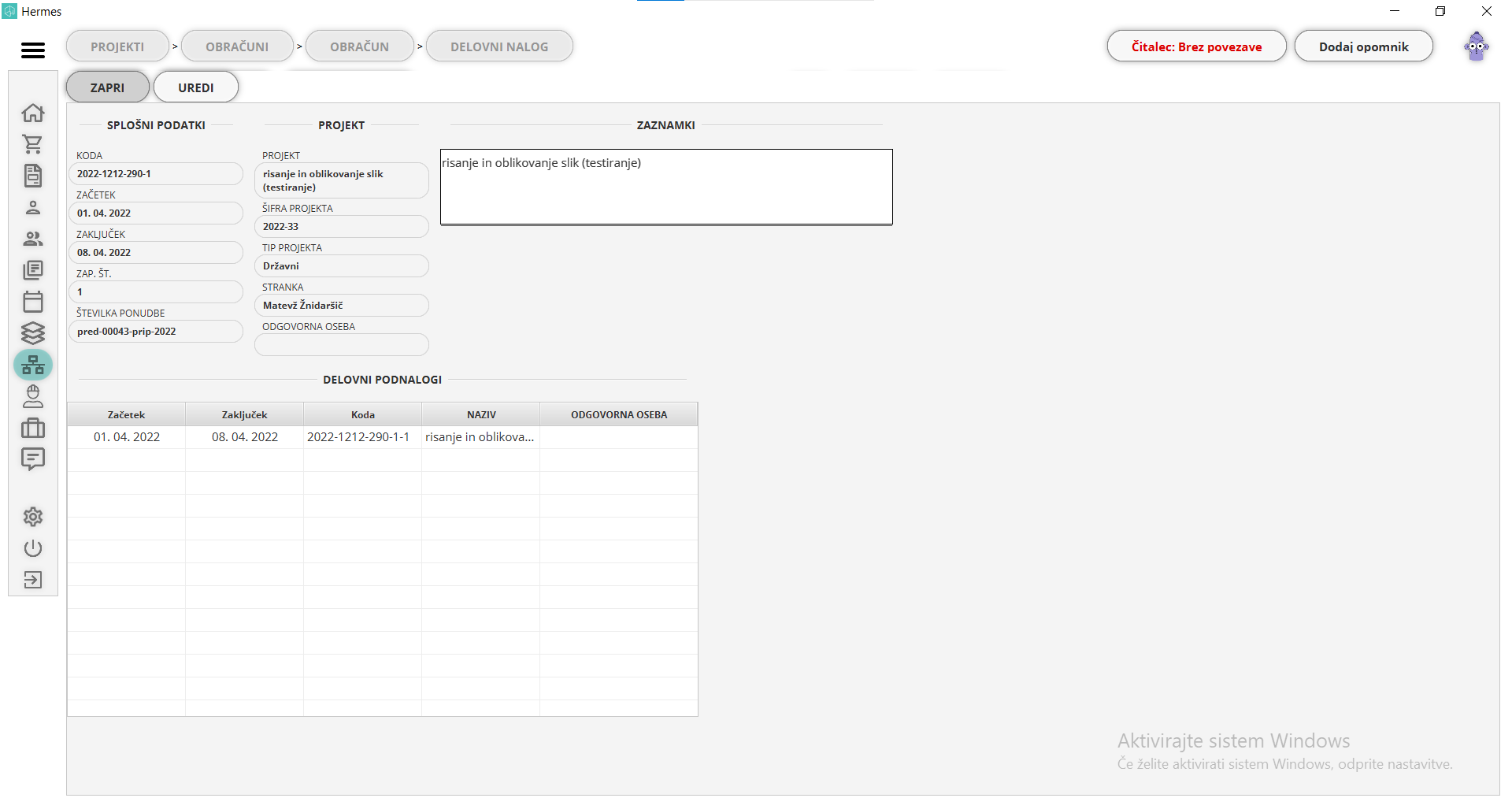Click the UREDI button
The image size is (1512, 809).
(x=196, y=87)
